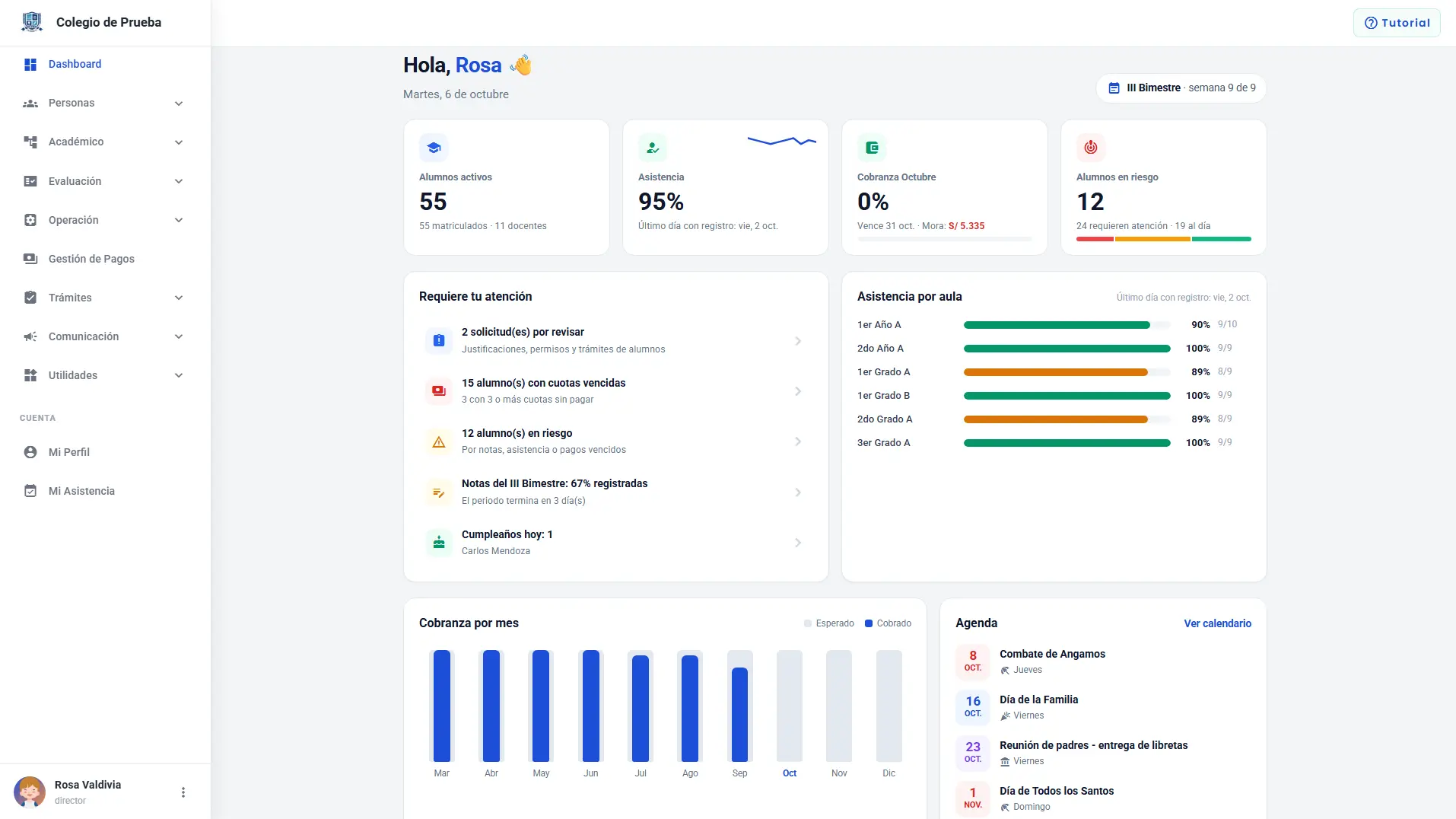The image size is (1456, 819).
Task: Expand the Personas menu chevron
Action: (179, 104)
